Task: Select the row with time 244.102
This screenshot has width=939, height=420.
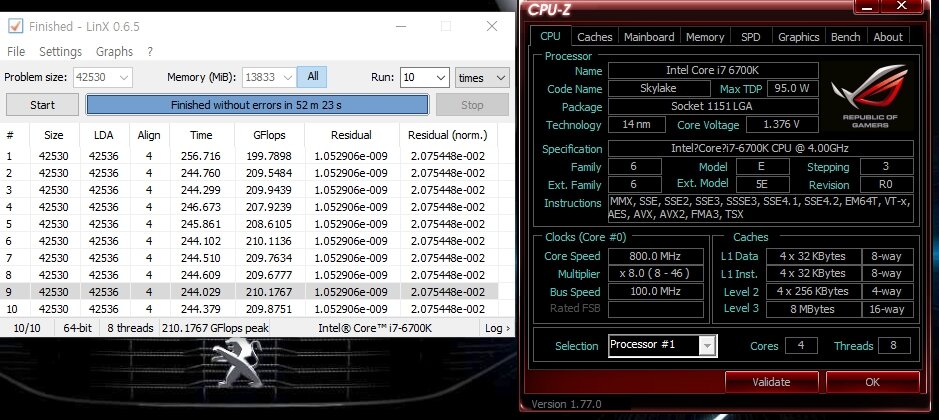Action: click(249, 241)
